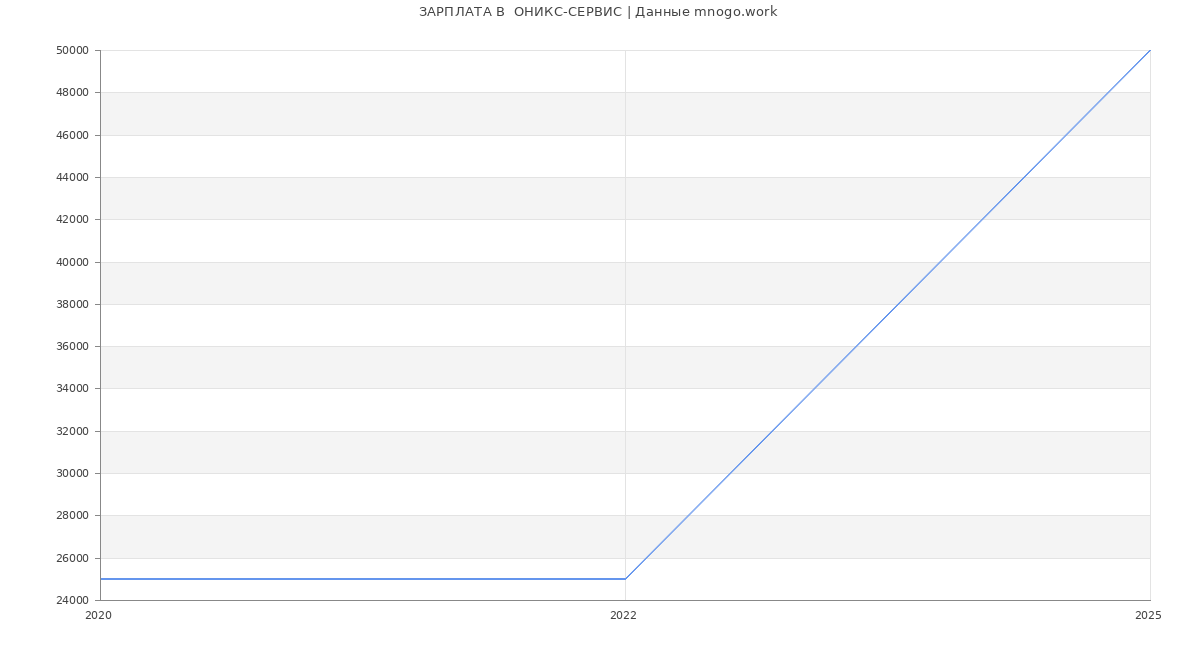Click the 38000 y-axis label
The width and height of the screenshot is (1200, 650).
coord(73,304)
